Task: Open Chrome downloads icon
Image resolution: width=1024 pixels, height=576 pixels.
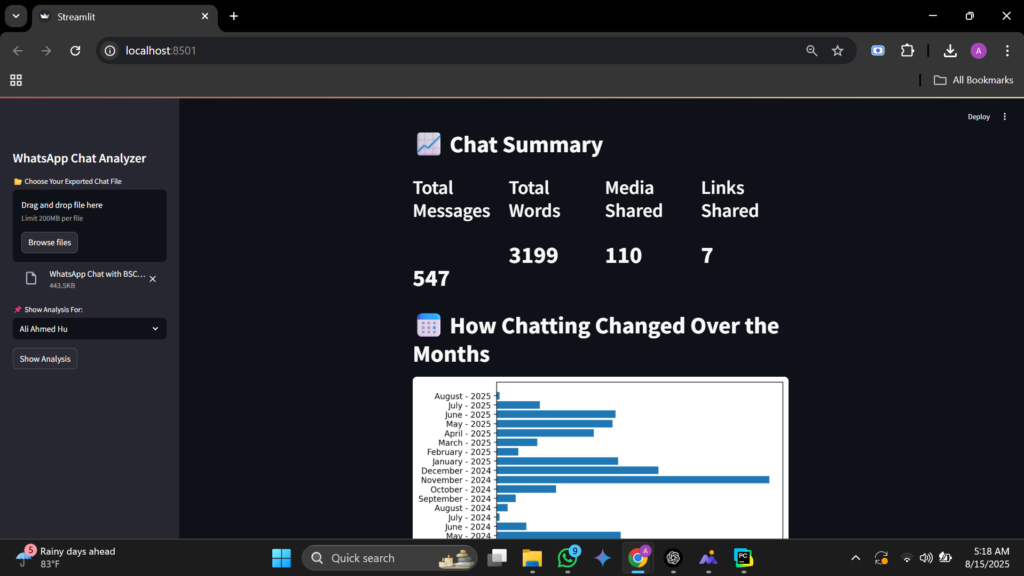Action: point(950,50)
